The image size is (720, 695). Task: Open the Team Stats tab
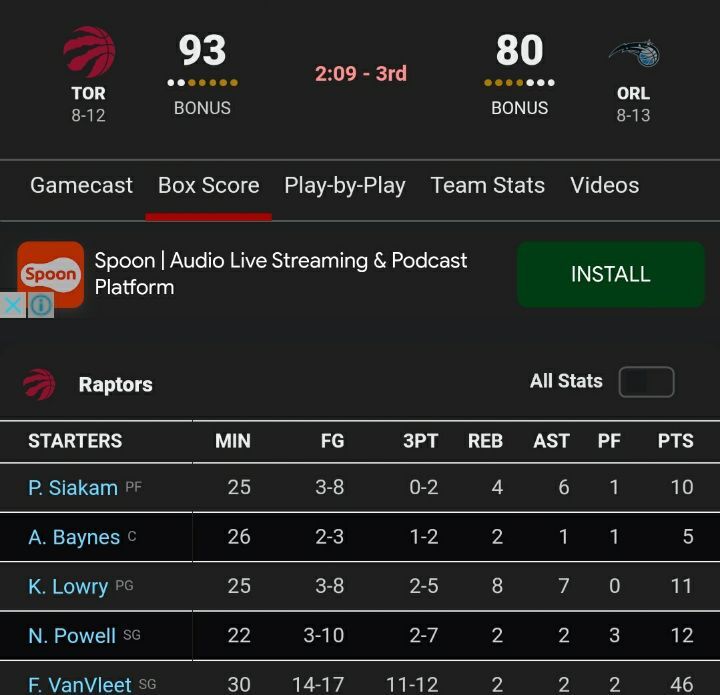[487, 186]
